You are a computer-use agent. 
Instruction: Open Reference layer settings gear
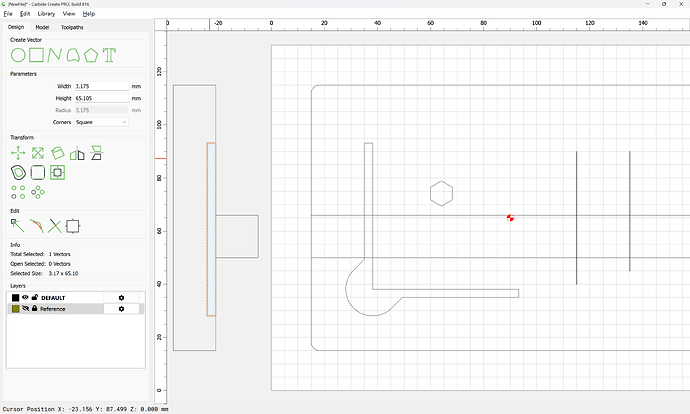[121, 309]
